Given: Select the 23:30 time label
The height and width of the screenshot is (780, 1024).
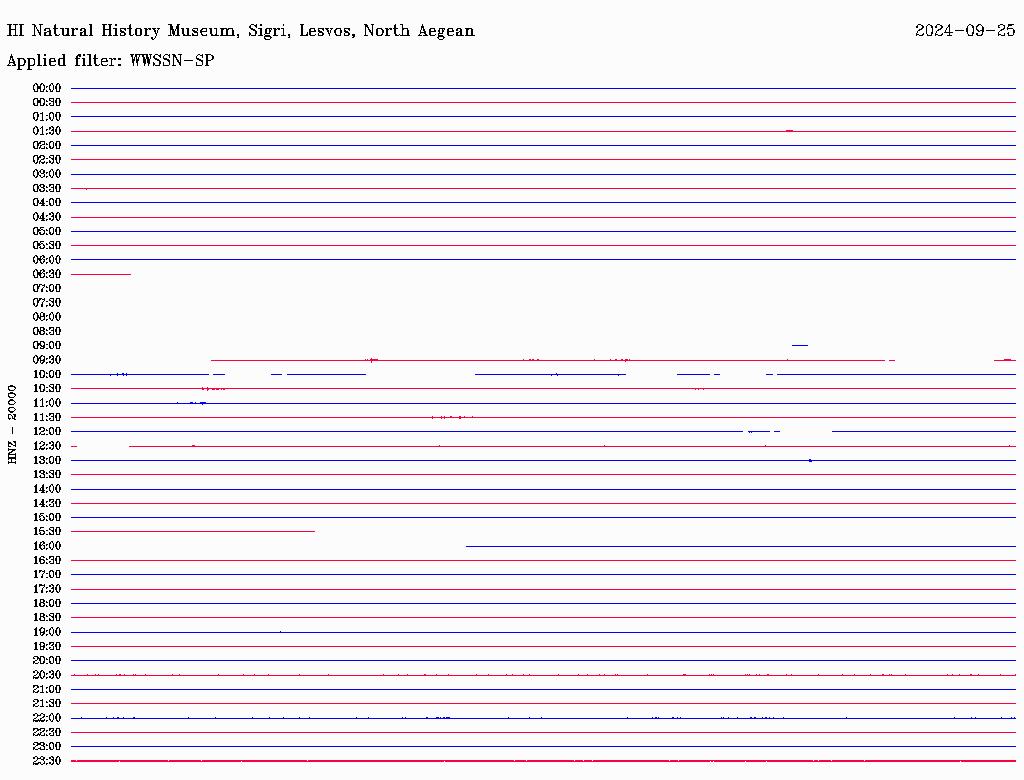Looking at the screenshot, I should (x=47, y=761).
